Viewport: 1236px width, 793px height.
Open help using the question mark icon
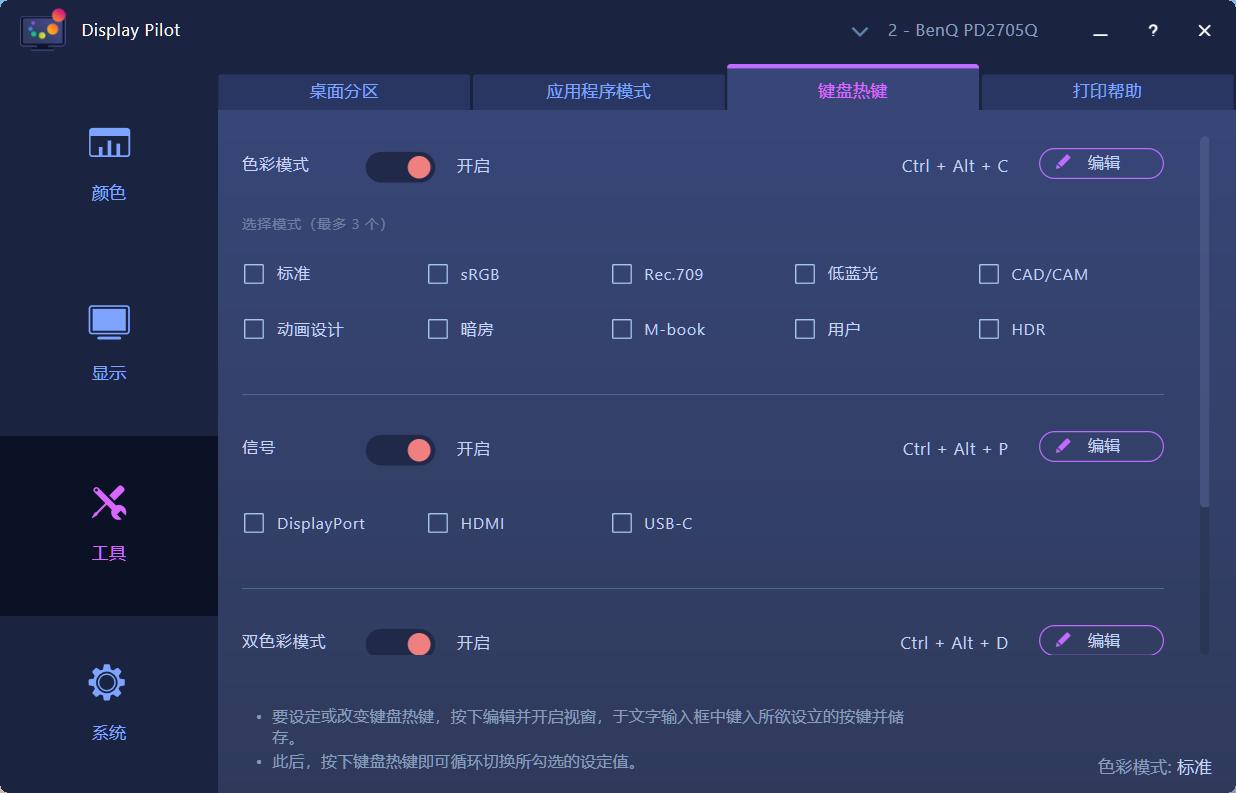click(x=1152, y=31)
